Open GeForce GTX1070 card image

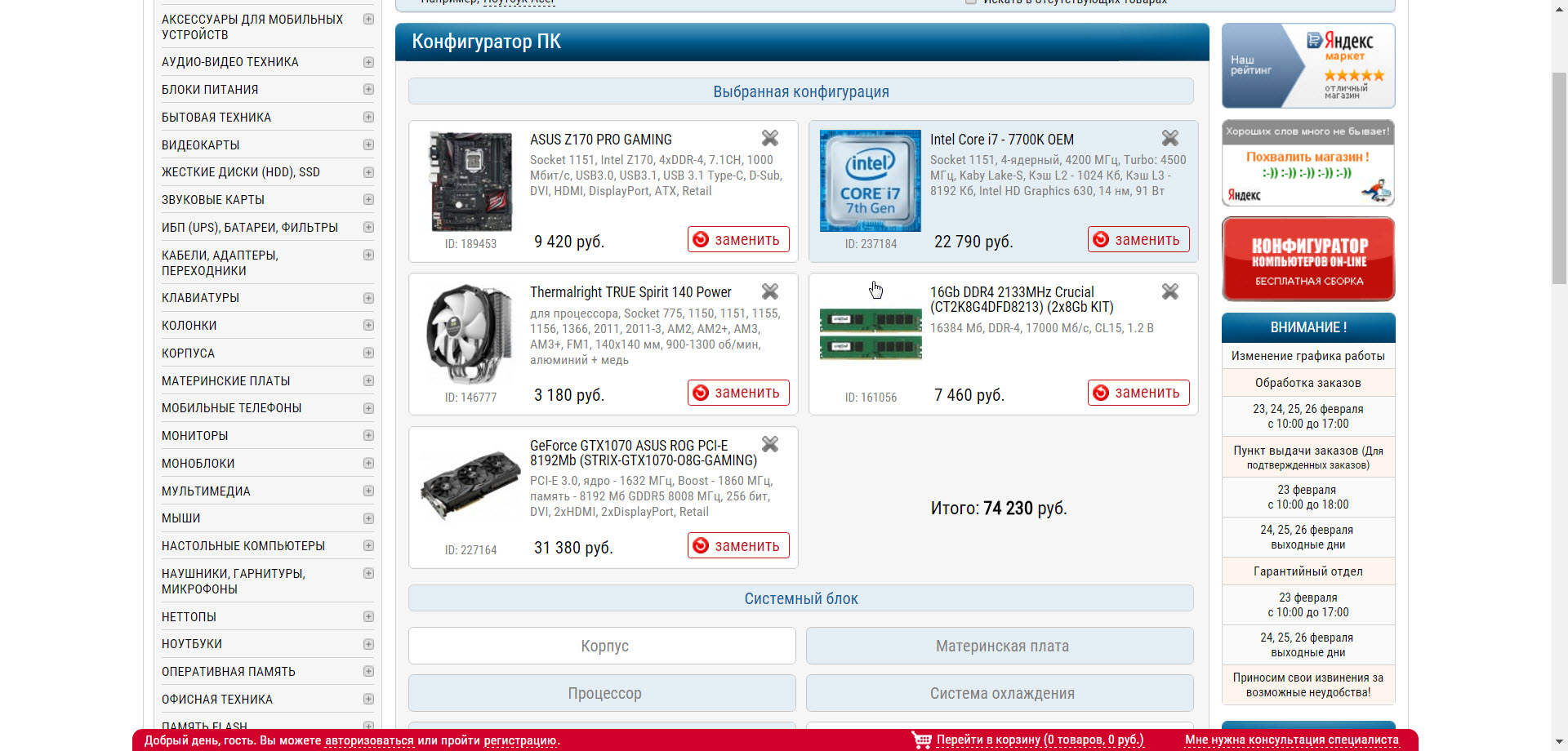click(470, 486)
